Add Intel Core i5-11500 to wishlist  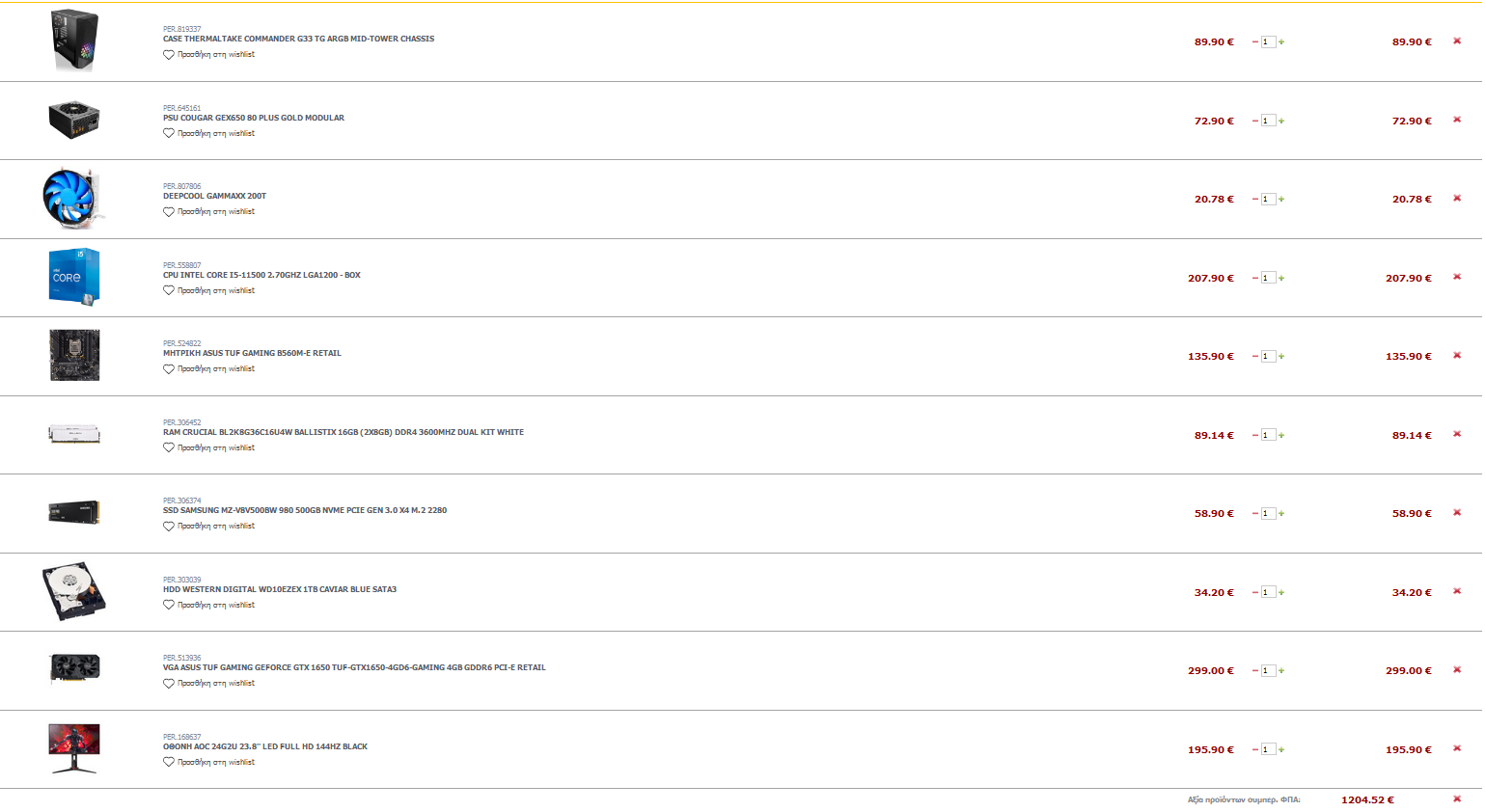point(208,291)
